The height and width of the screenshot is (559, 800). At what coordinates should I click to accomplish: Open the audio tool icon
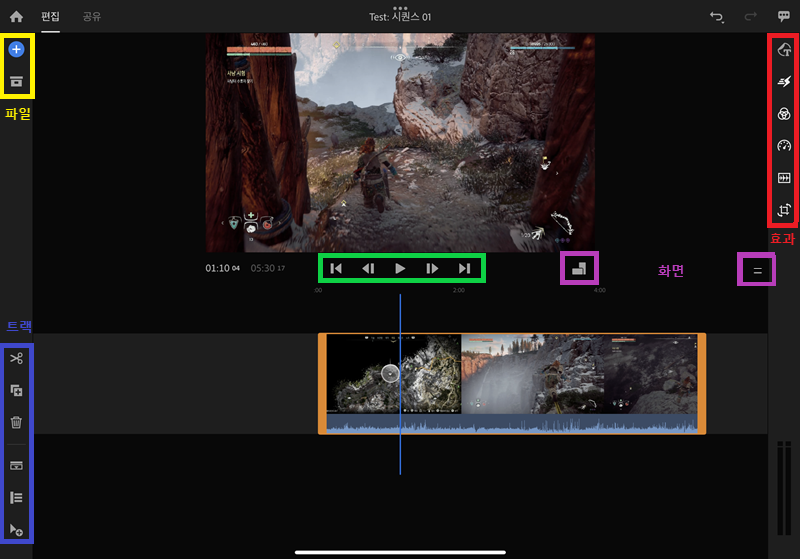tap(784, 177)
